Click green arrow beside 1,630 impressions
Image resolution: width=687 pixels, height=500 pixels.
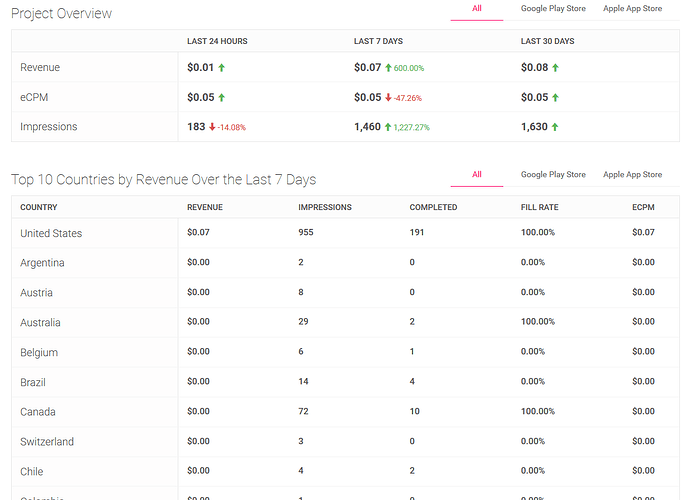pyautogui.click(x=556, y=127)
